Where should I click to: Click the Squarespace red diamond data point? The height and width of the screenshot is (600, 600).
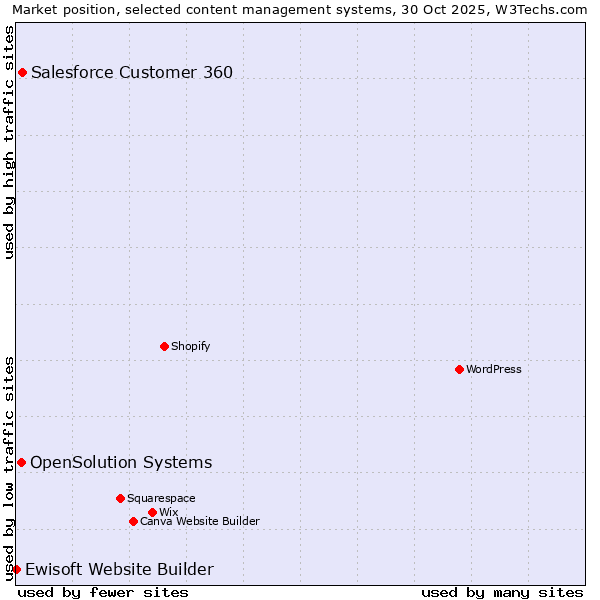[x=120, y=498]
